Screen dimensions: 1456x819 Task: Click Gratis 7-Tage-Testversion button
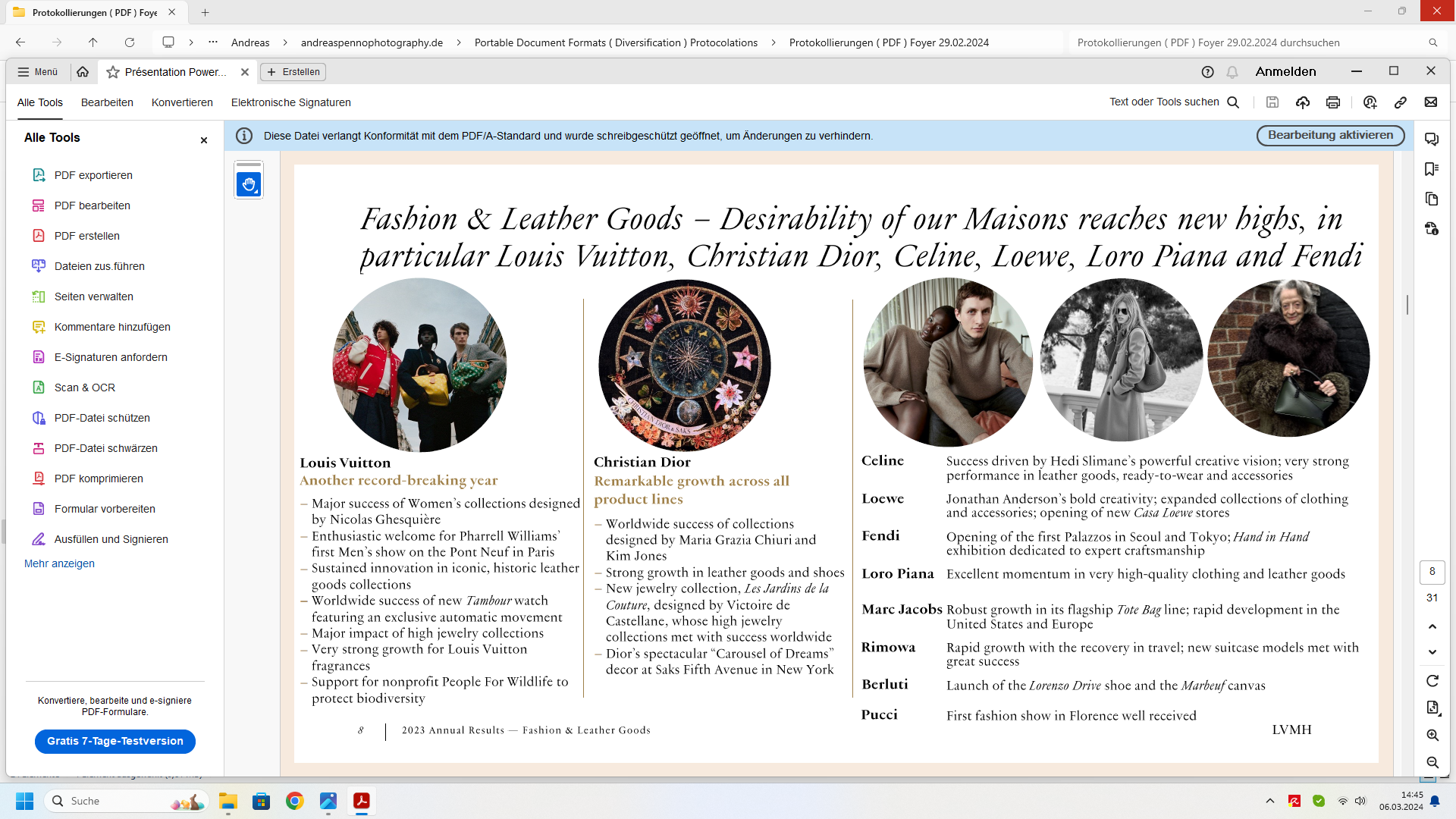(115, 741)
